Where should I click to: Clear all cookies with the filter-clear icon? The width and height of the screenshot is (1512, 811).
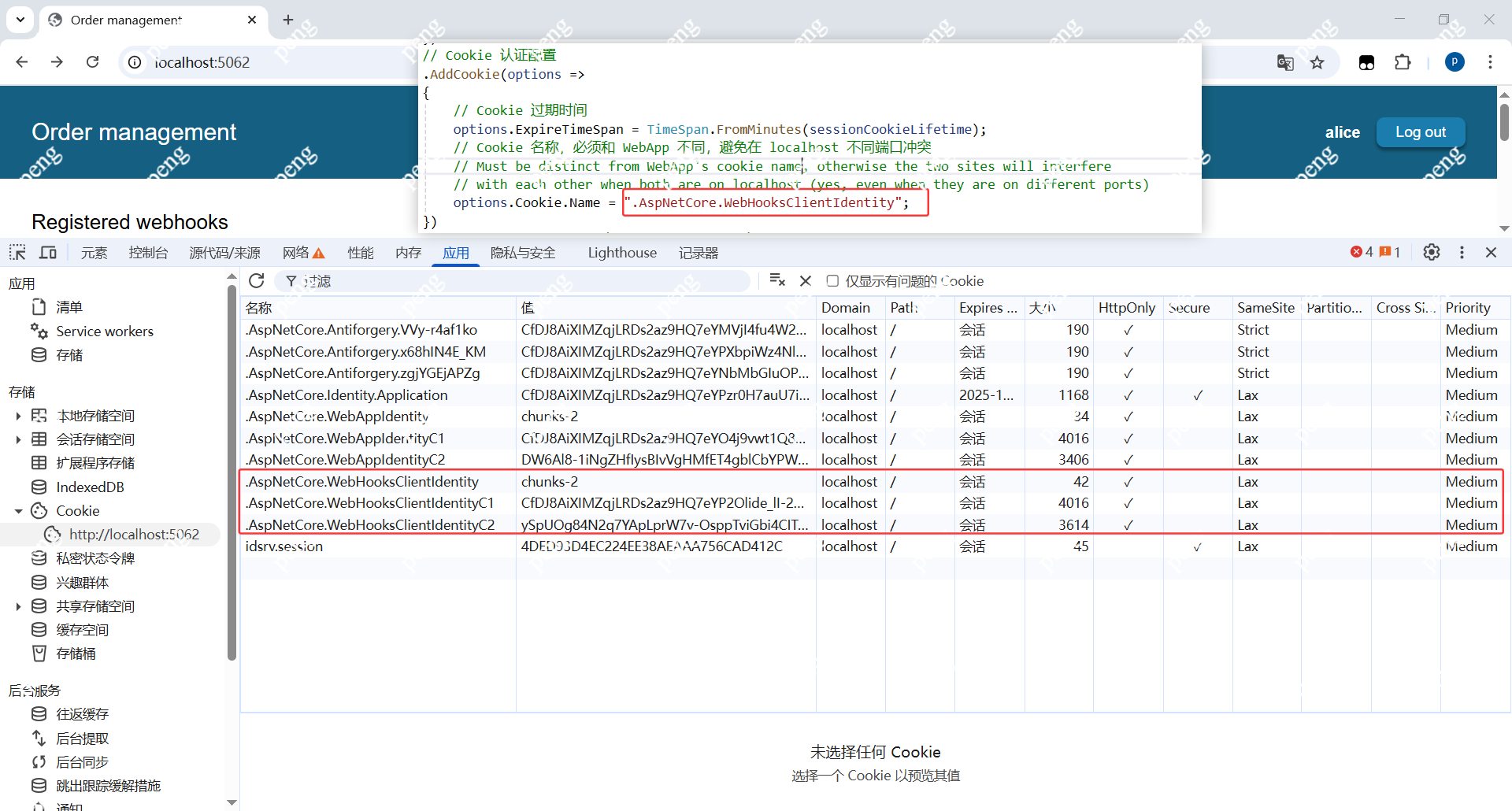(777, 280)
